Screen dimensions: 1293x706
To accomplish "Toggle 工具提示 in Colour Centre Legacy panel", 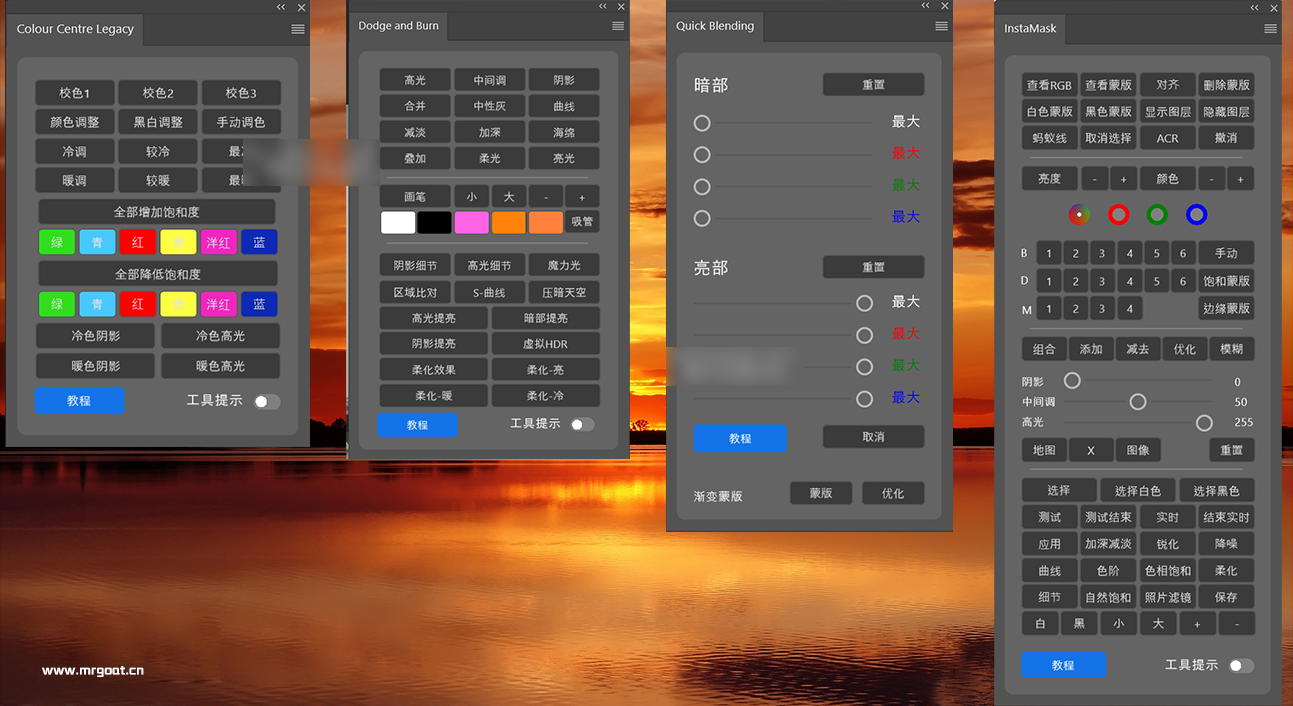I will (266, 401).
